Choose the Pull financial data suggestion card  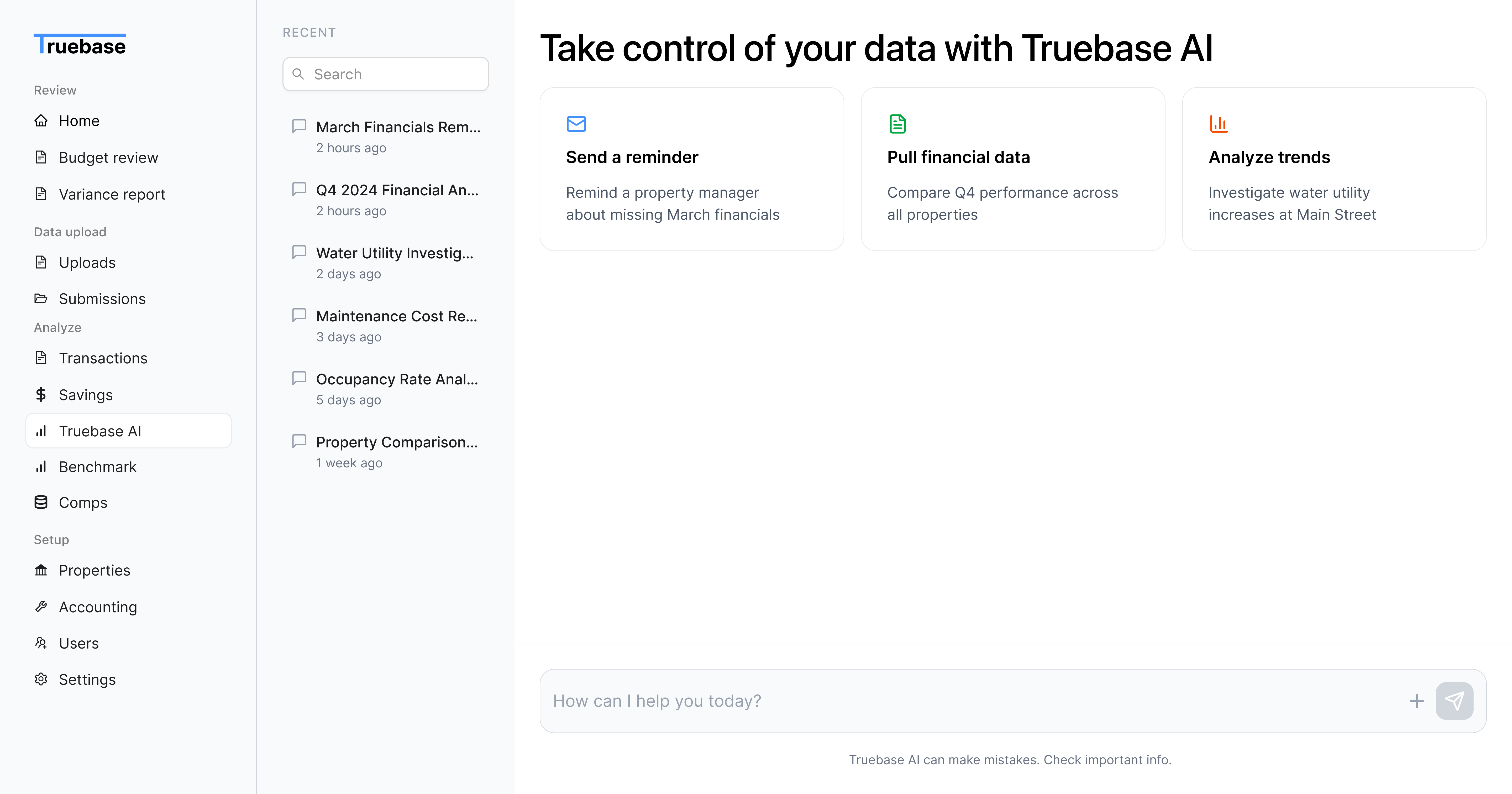(x=1012, y=169)
